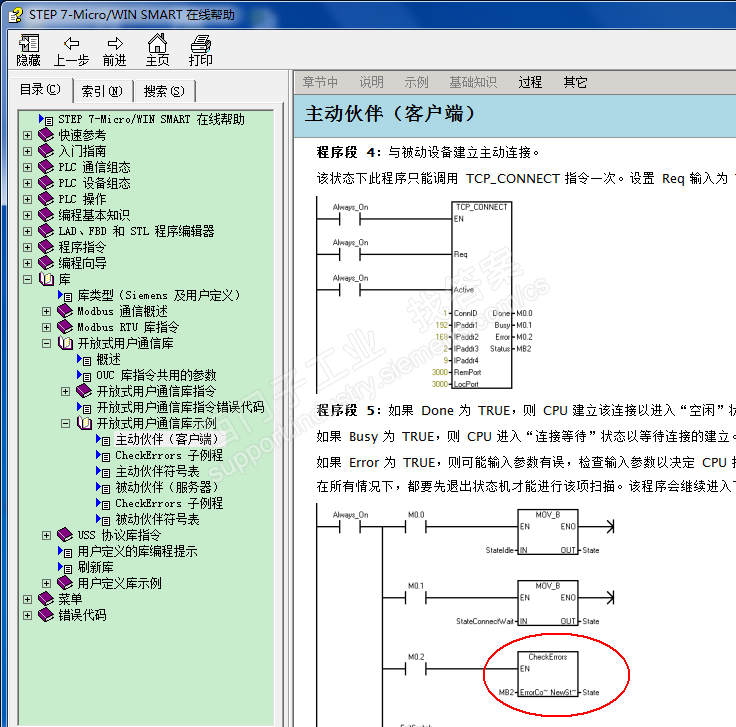Go back with the 上一步 arrow icon
736x727 pixels.
(71, 43)
